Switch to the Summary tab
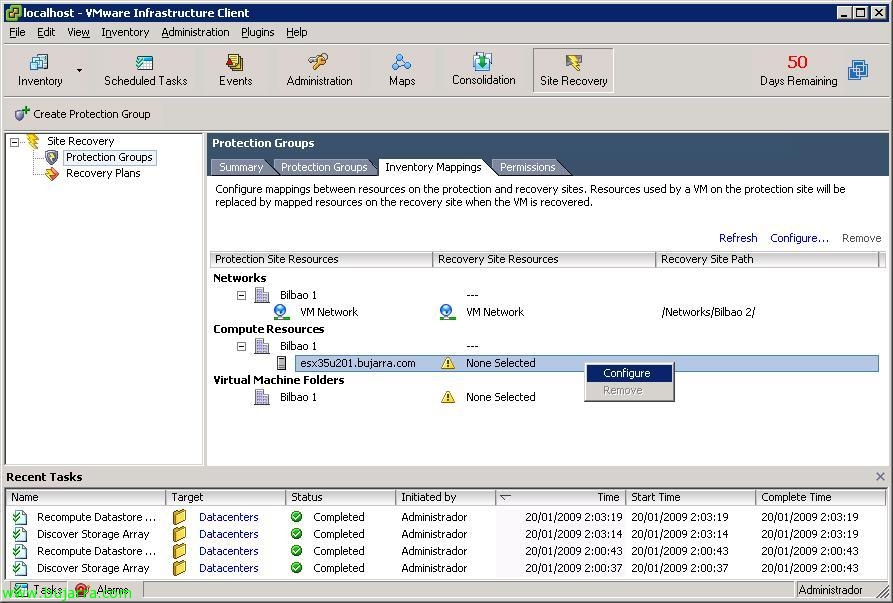Image resolution: width=893 pixels, height=603 pixels. click(241, 167)
